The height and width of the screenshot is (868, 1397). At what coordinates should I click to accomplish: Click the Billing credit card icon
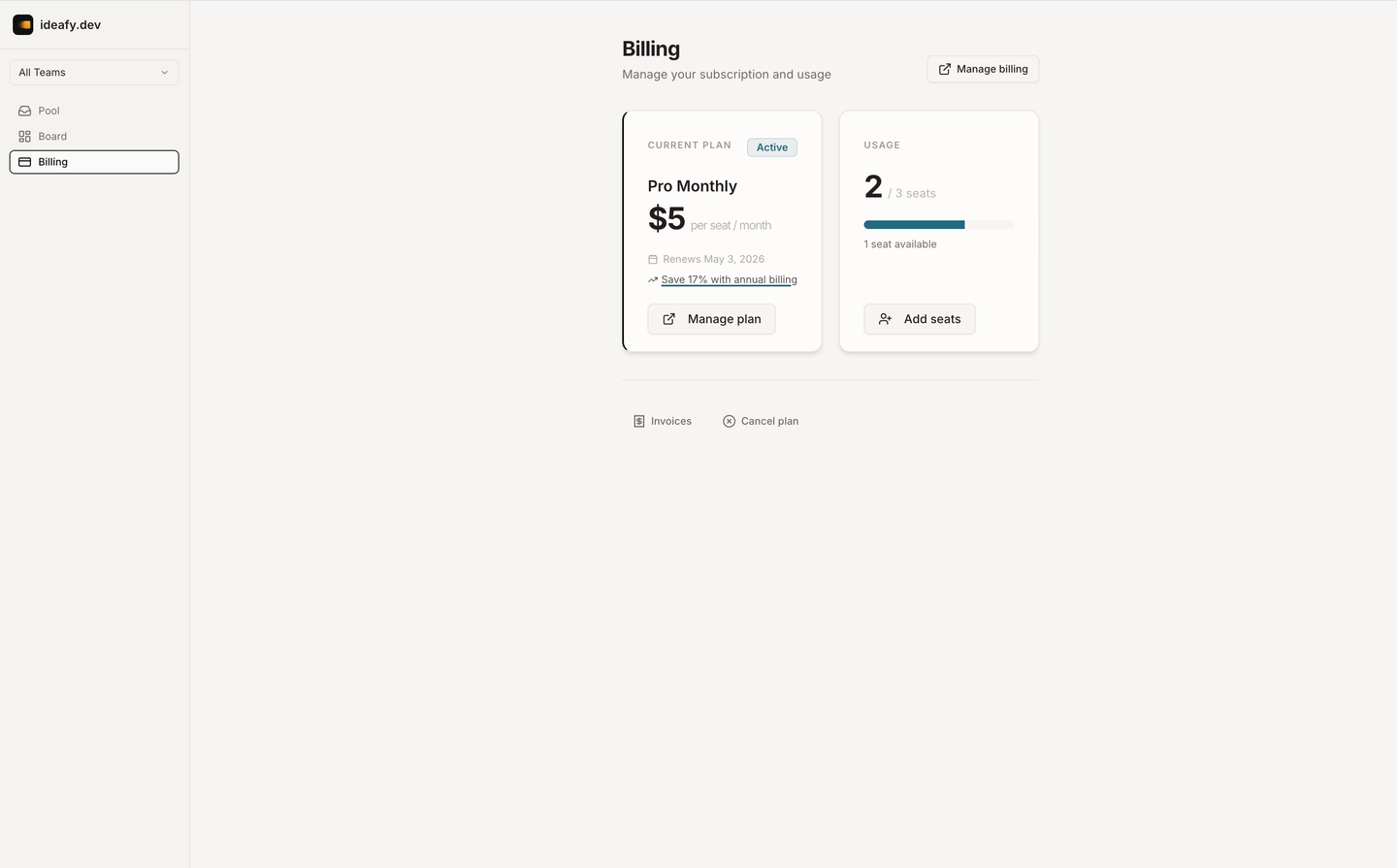(25, 162)
